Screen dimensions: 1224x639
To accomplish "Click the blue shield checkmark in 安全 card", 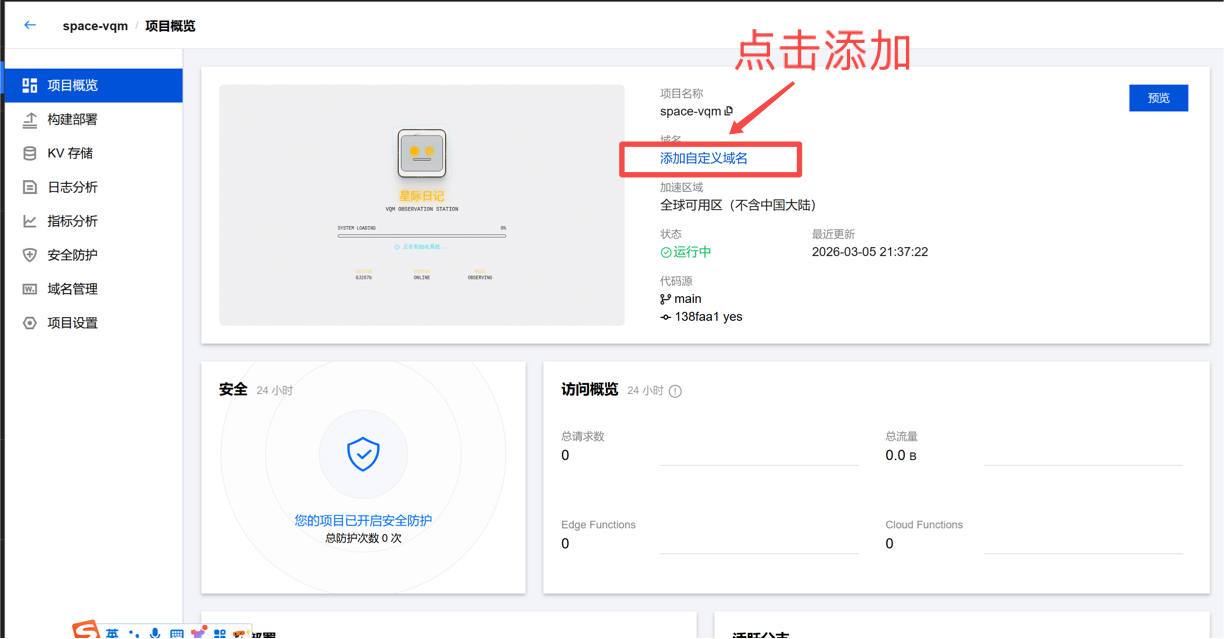I will tap(363, 454).
